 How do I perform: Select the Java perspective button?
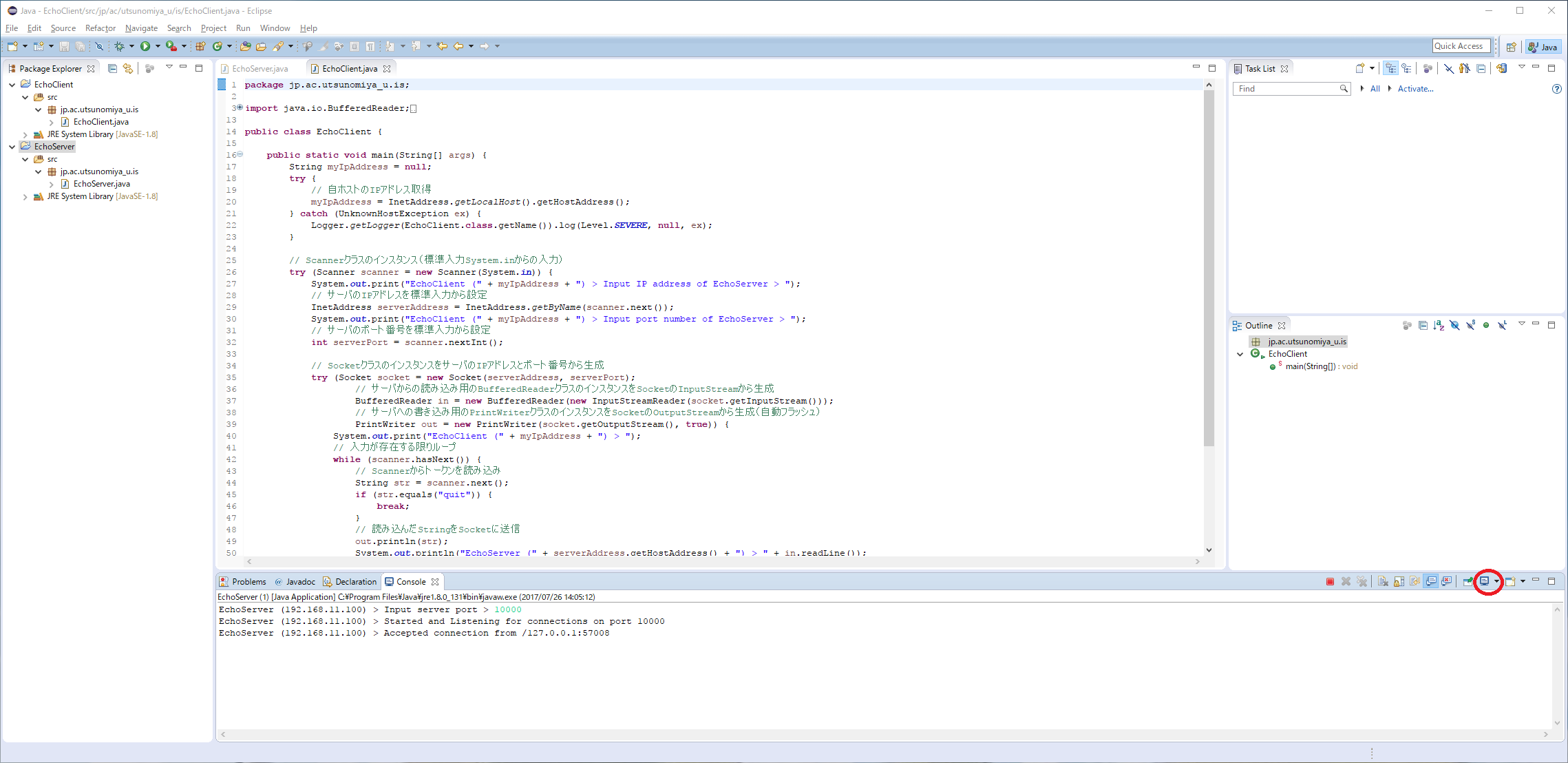(1543, 47)
